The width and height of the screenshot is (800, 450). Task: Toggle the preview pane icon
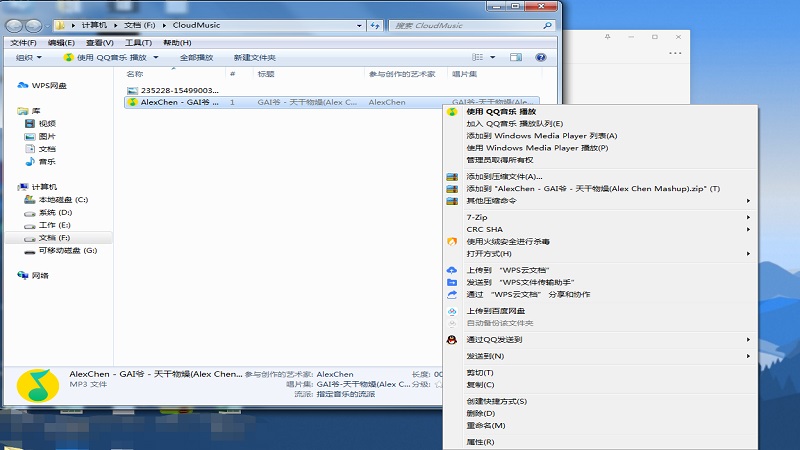[516, 57]
